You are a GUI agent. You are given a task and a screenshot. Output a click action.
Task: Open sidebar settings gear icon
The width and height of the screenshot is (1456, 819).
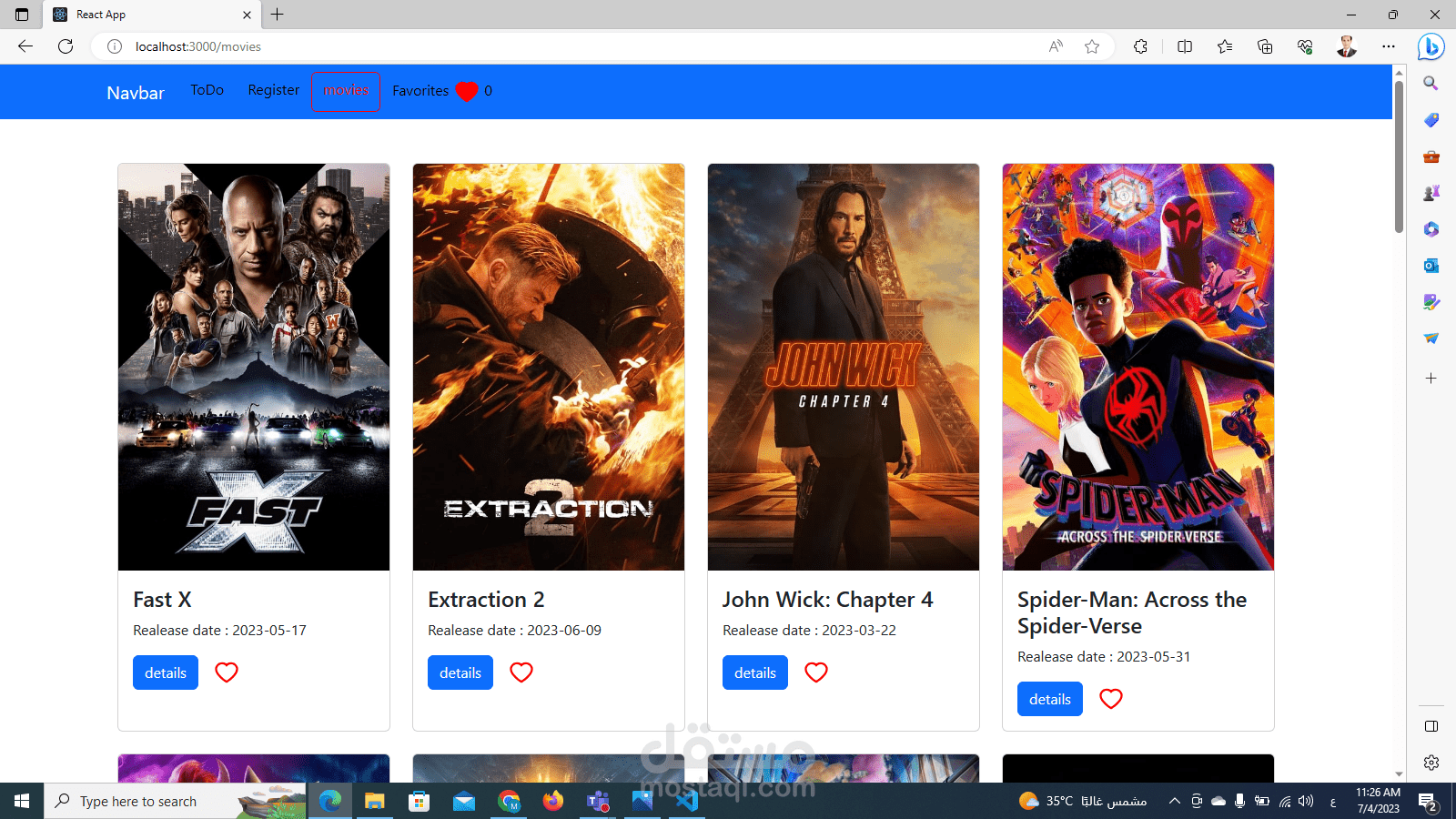tap(1431, 763)
